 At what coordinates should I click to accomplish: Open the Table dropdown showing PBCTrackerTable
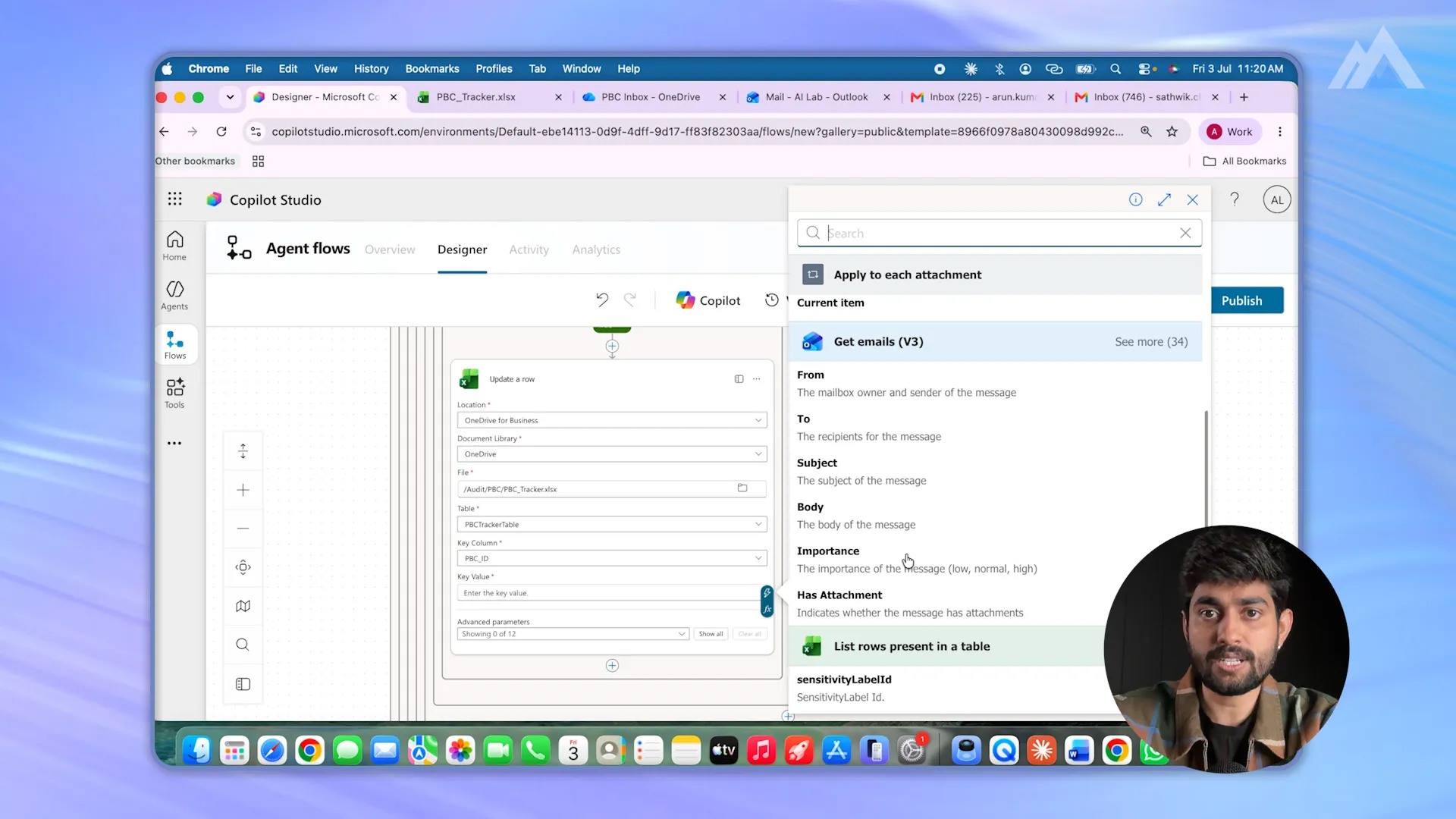pyautogui.click(x=612, y=524)
